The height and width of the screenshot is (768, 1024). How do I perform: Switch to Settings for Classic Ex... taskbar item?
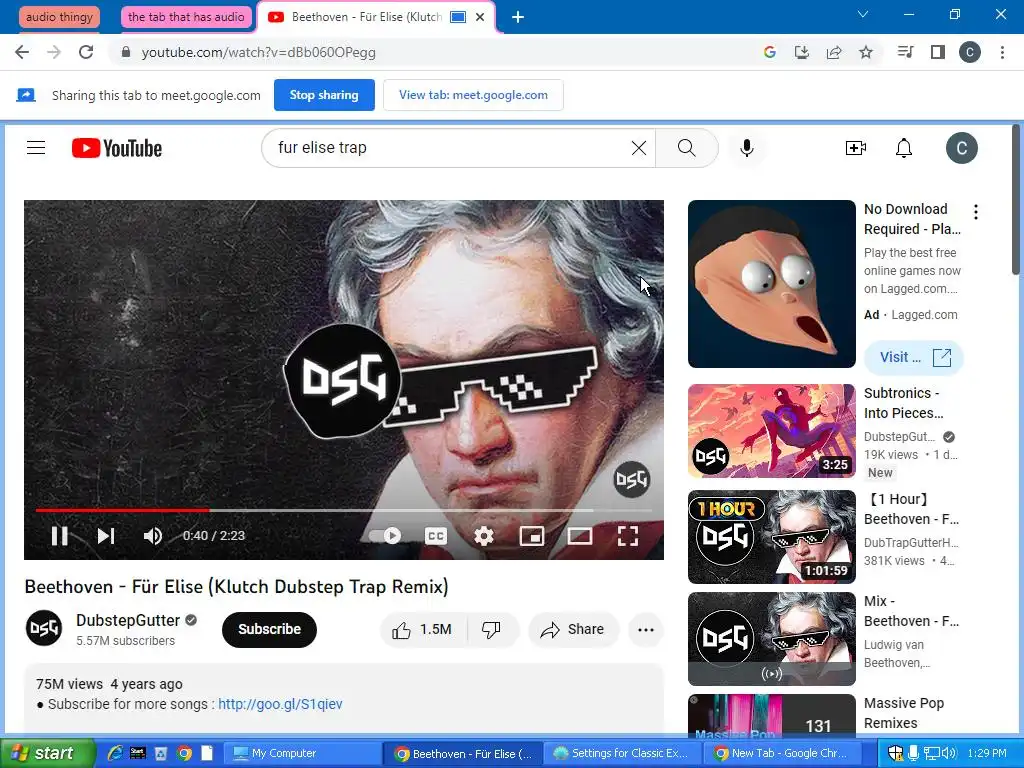click(x=624, y=753)
